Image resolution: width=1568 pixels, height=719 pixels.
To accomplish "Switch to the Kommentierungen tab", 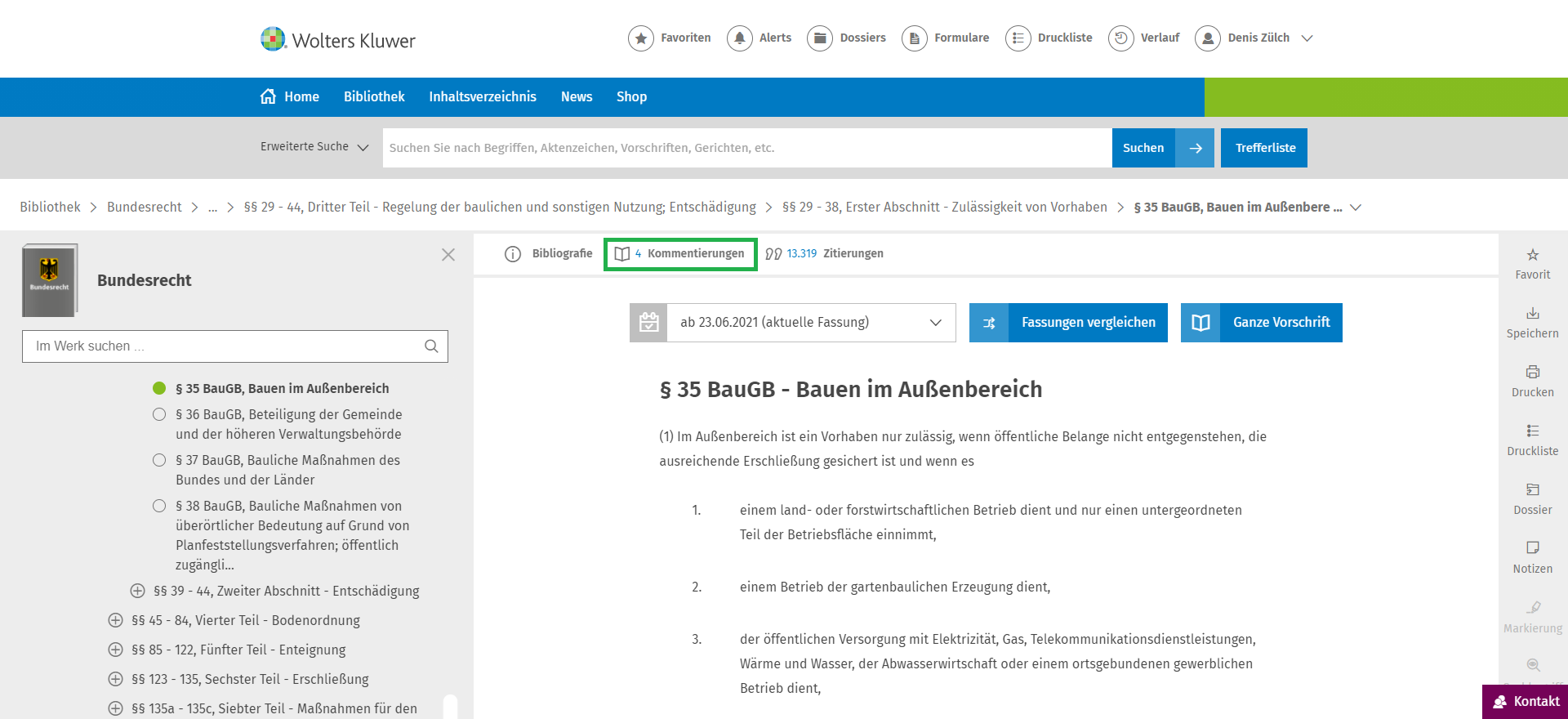I will click(680, 254).
